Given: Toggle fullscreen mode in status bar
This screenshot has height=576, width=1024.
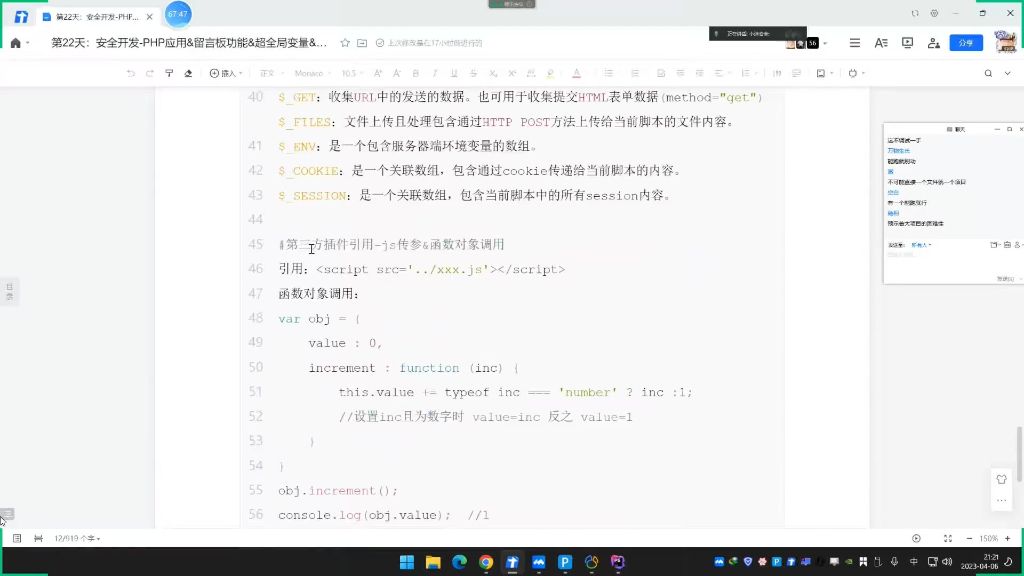Looking at the screenshot, I should [948, 538].
